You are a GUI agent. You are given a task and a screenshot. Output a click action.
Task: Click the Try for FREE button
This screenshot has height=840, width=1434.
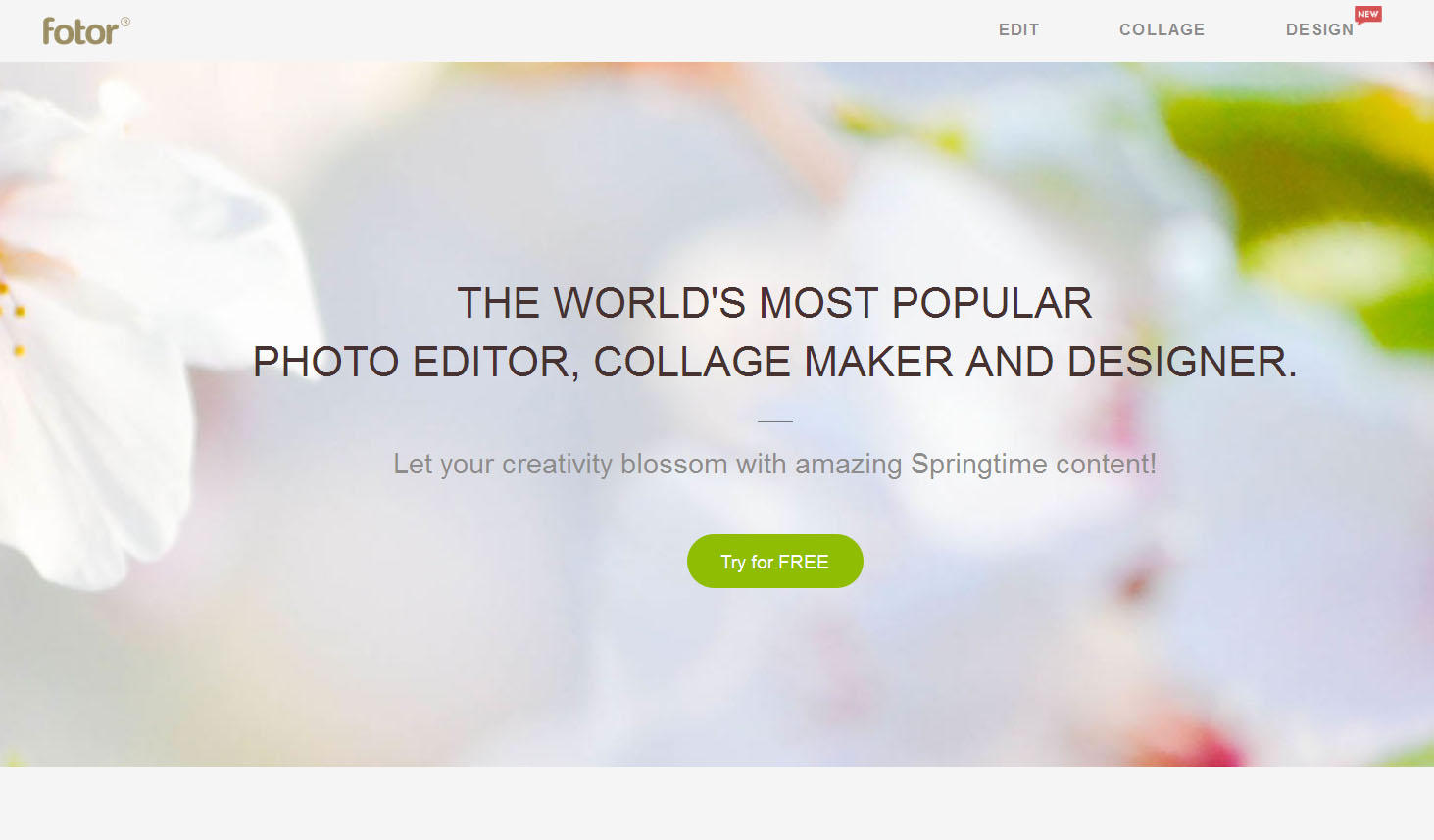pos(775,562)
